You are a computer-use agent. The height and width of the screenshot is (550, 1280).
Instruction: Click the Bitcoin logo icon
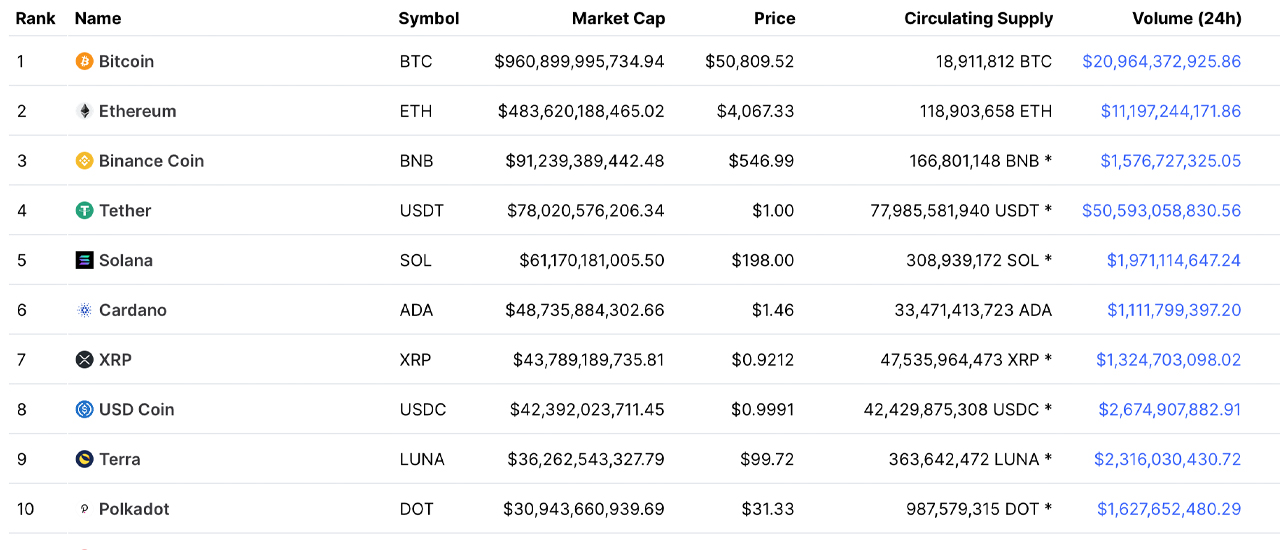[85, 61]
